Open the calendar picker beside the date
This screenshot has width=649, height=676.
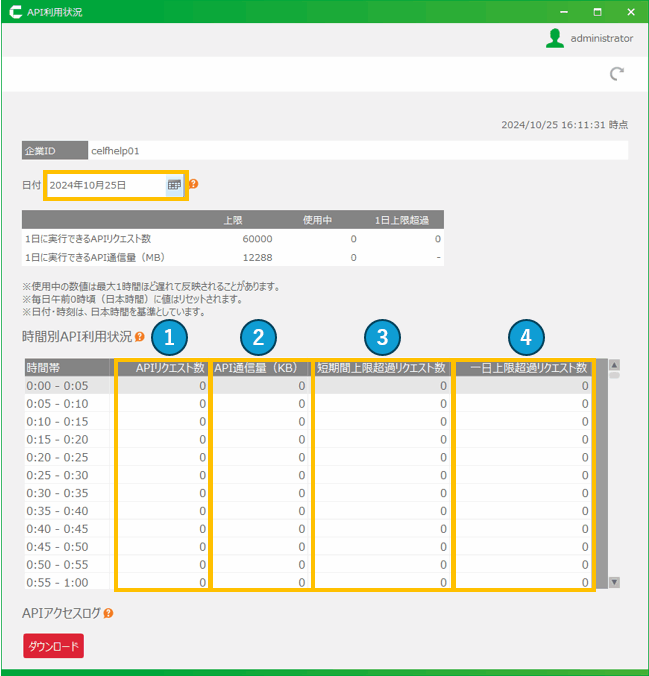(x=174, y=185)
